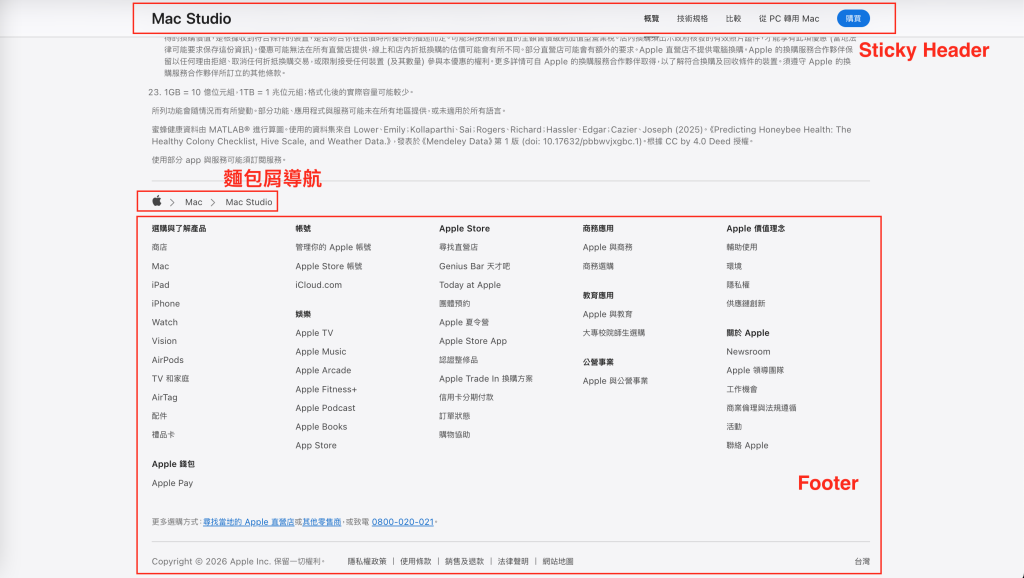Image resolution: width=1024 pixels, height=578 pixels.
Task: Open the 商務選購 link
Action: point(598,266)
